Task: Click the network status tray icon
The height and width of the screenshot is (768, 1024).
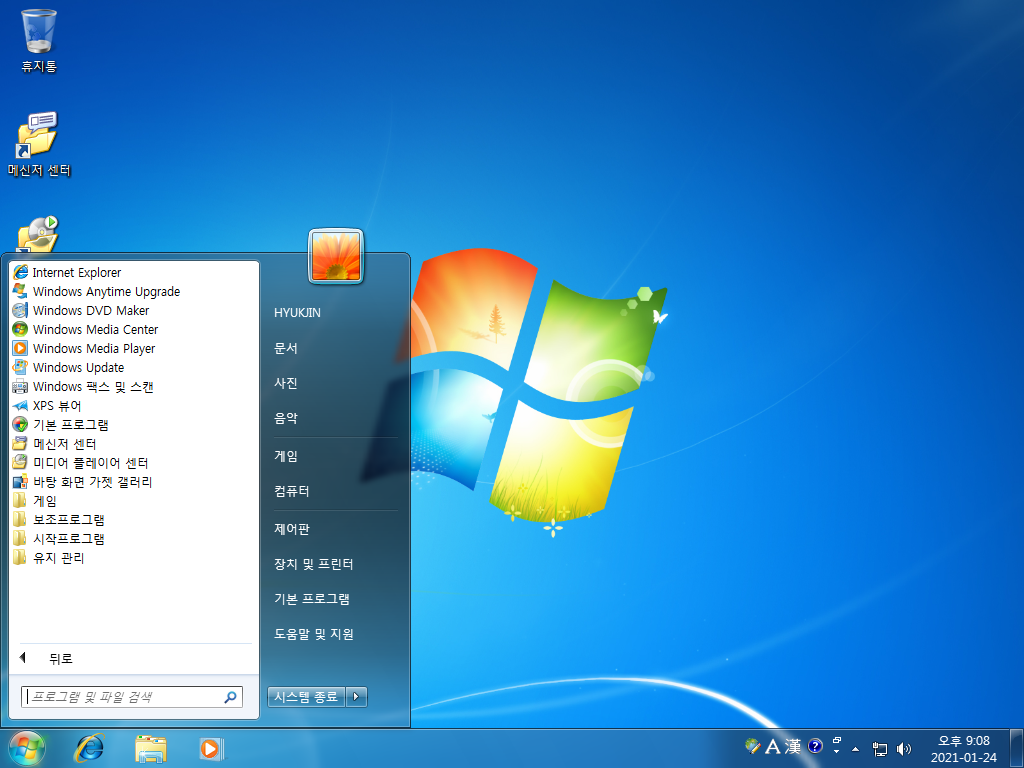Action: (x=880, y=749)
